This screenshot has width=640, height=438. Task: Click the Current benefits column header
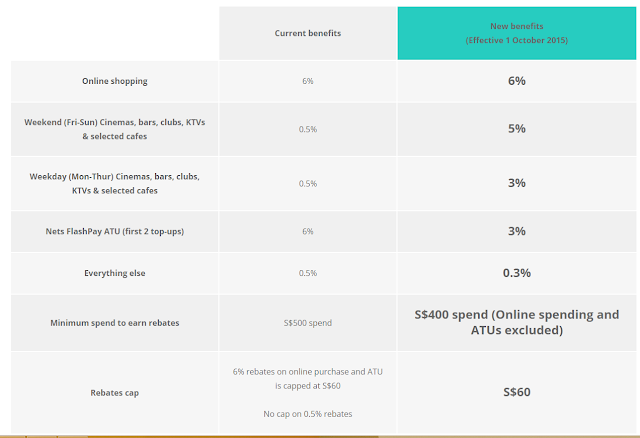[308, 33]
